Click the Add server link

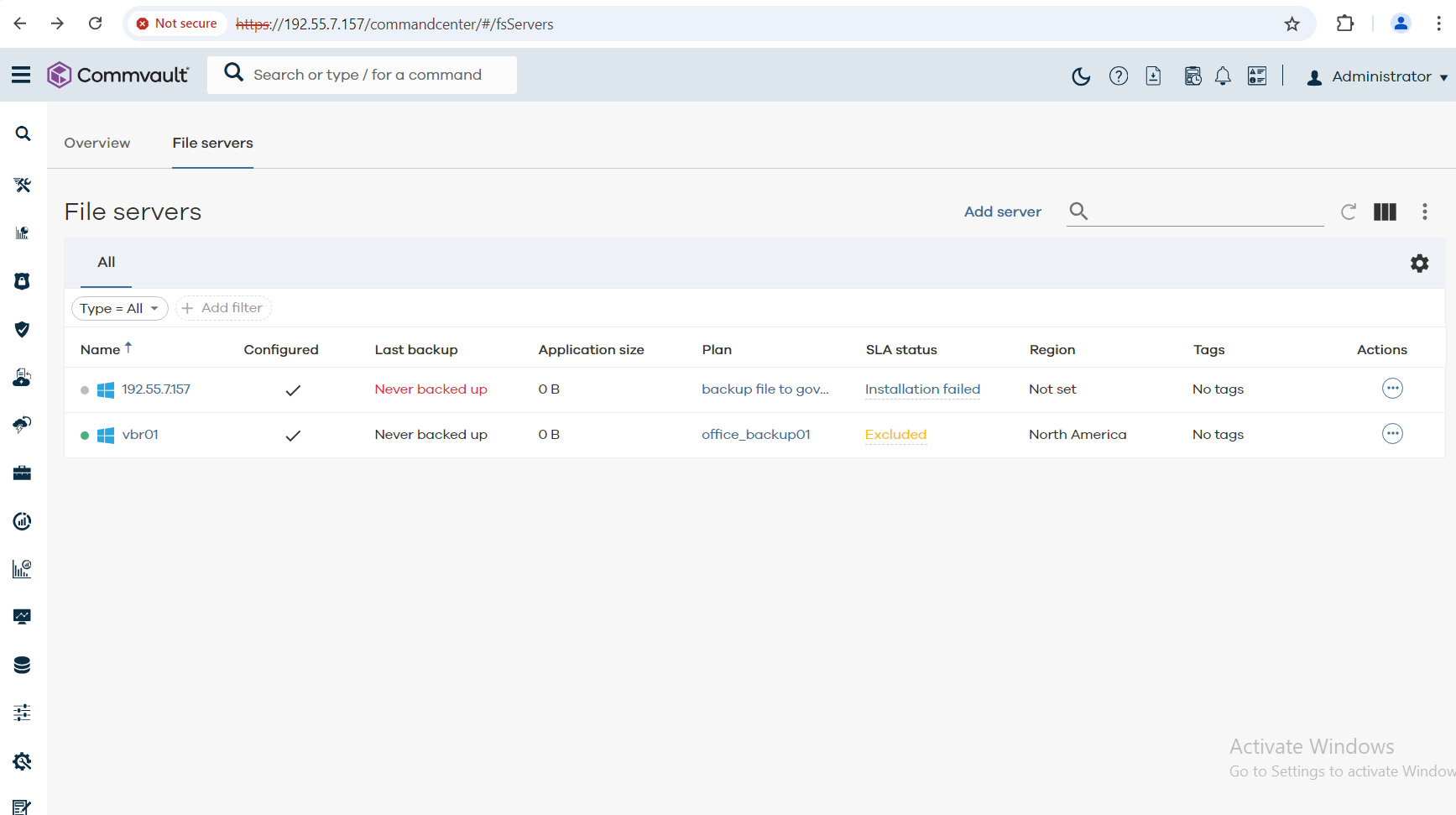coord(1002,212)
